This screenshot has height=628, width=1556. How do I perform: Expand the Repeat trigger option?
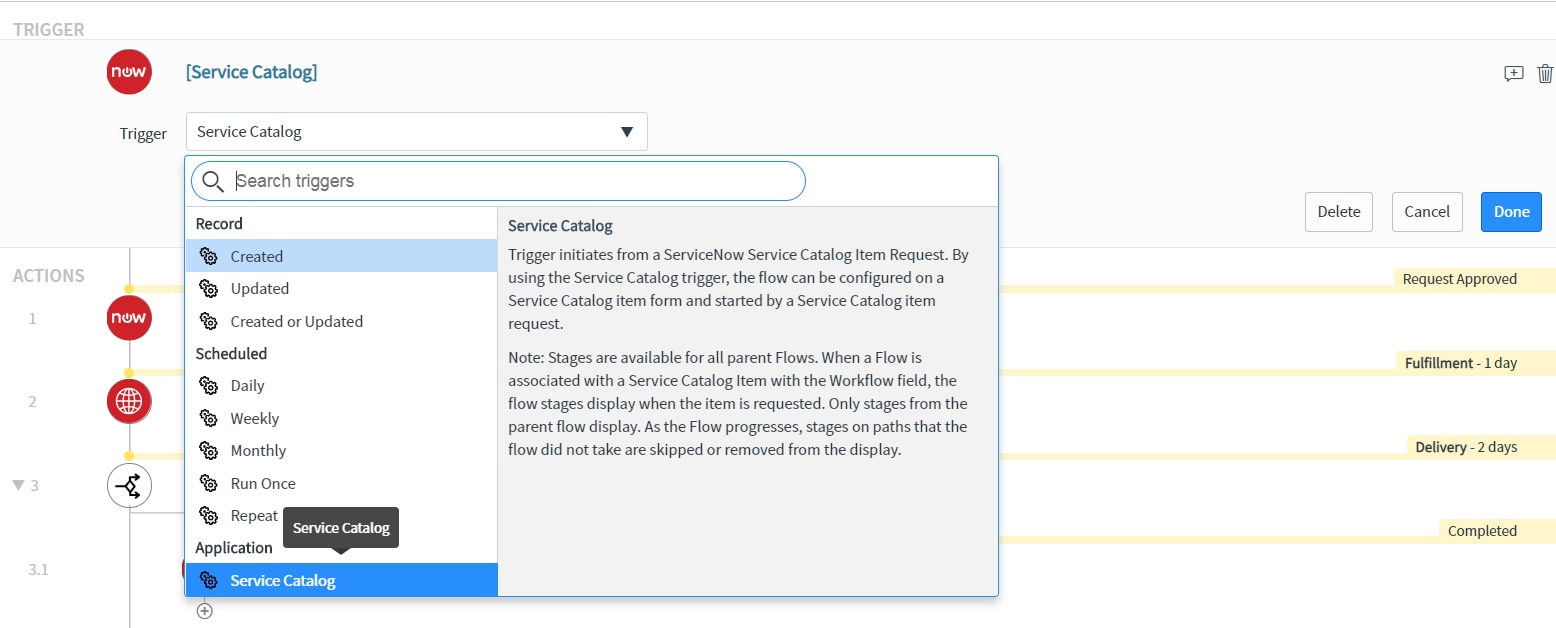tap(254, 515)
